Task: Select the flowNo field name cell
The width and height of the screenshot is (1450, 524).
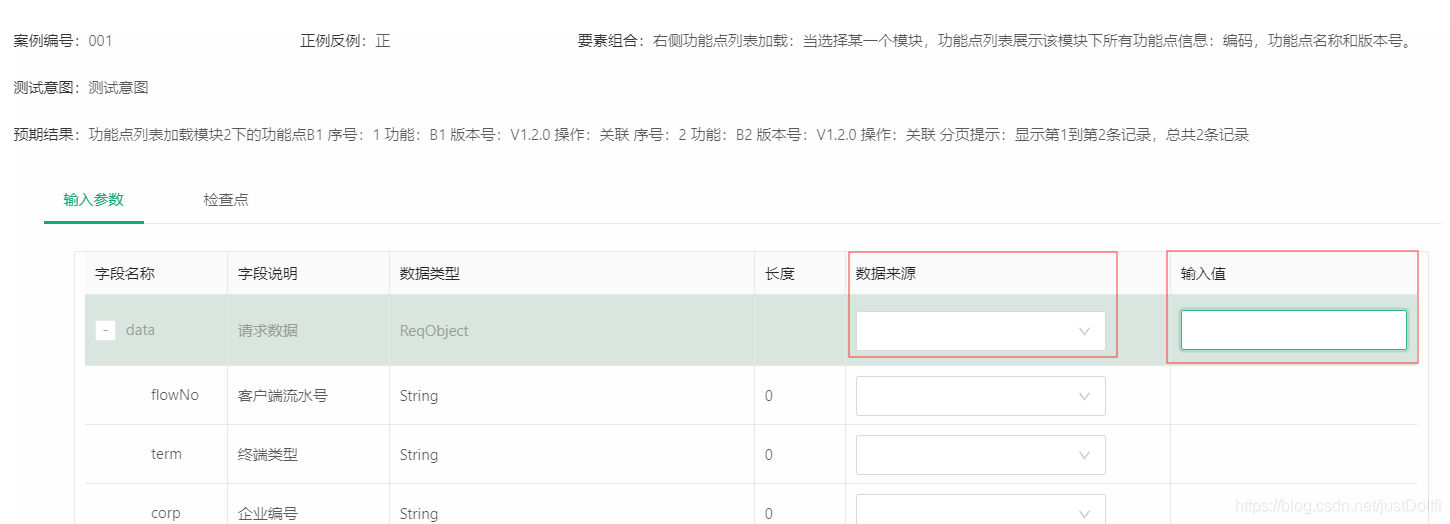Action: [x=175, y=395]
